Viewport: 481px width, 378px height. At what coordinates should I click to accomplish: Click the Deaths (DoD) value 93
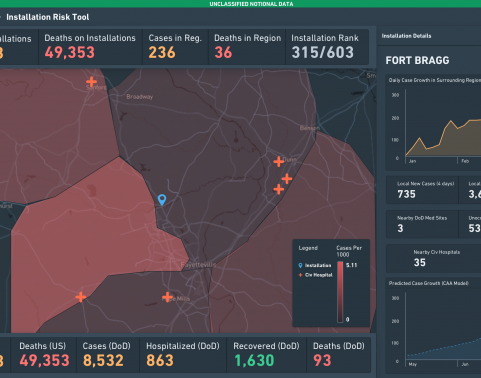coord(322,361)
